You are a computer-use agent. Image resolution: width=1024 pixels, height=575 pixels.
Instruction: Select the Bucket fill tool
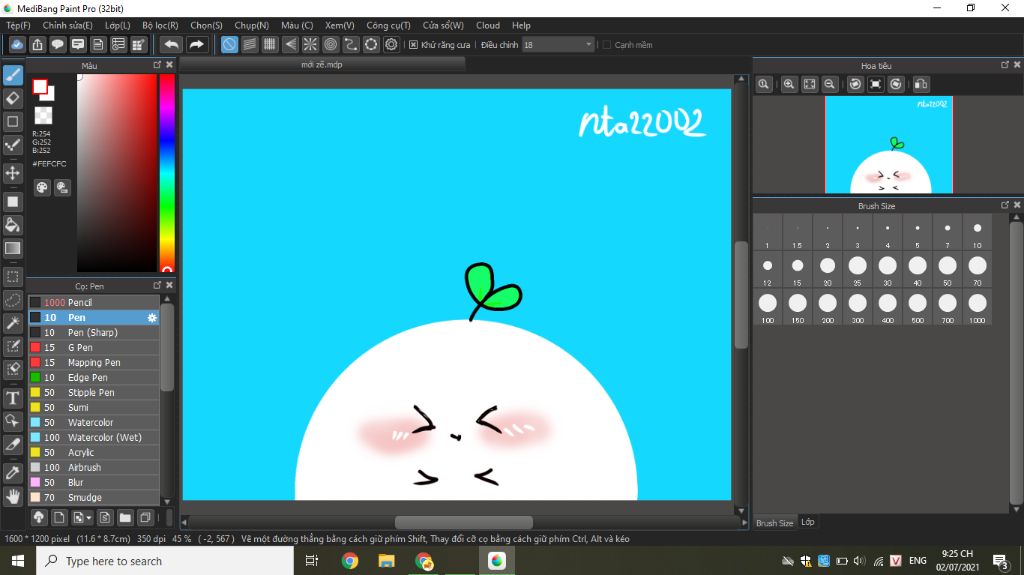(x=13, y=225)
